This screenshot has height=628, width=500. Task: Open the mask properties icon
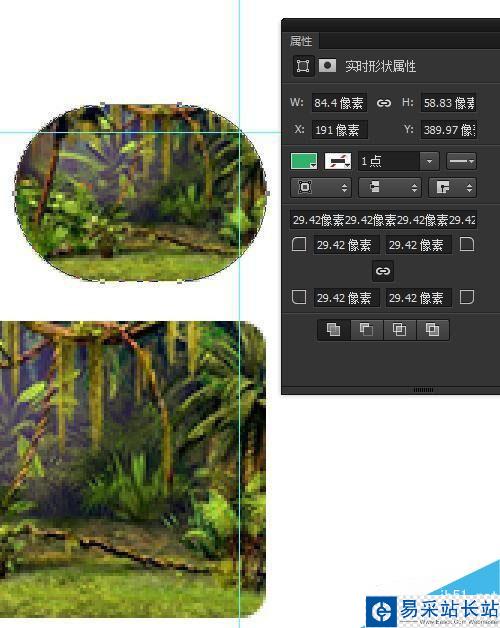point(327,65)
